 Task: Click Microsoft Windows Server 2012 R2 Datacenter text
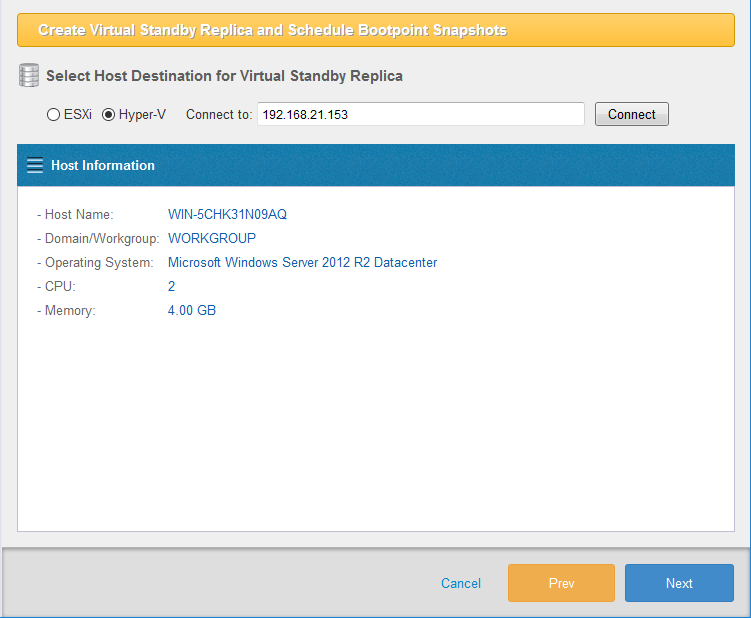[302, 262]
